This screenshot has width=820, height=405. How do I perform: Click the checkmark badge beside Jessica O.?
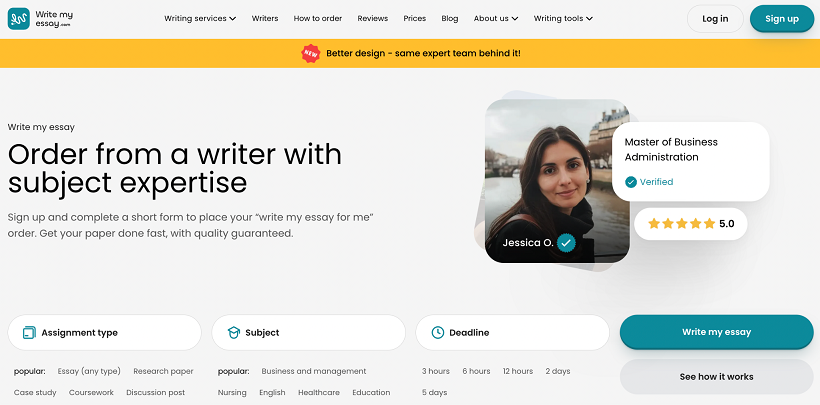(x=566, y=243)
